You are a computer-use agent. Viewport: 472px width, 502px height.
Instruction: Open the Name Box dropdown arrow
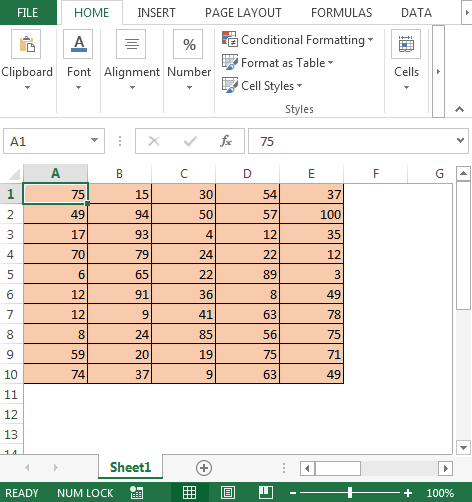[x=95, y=140]
